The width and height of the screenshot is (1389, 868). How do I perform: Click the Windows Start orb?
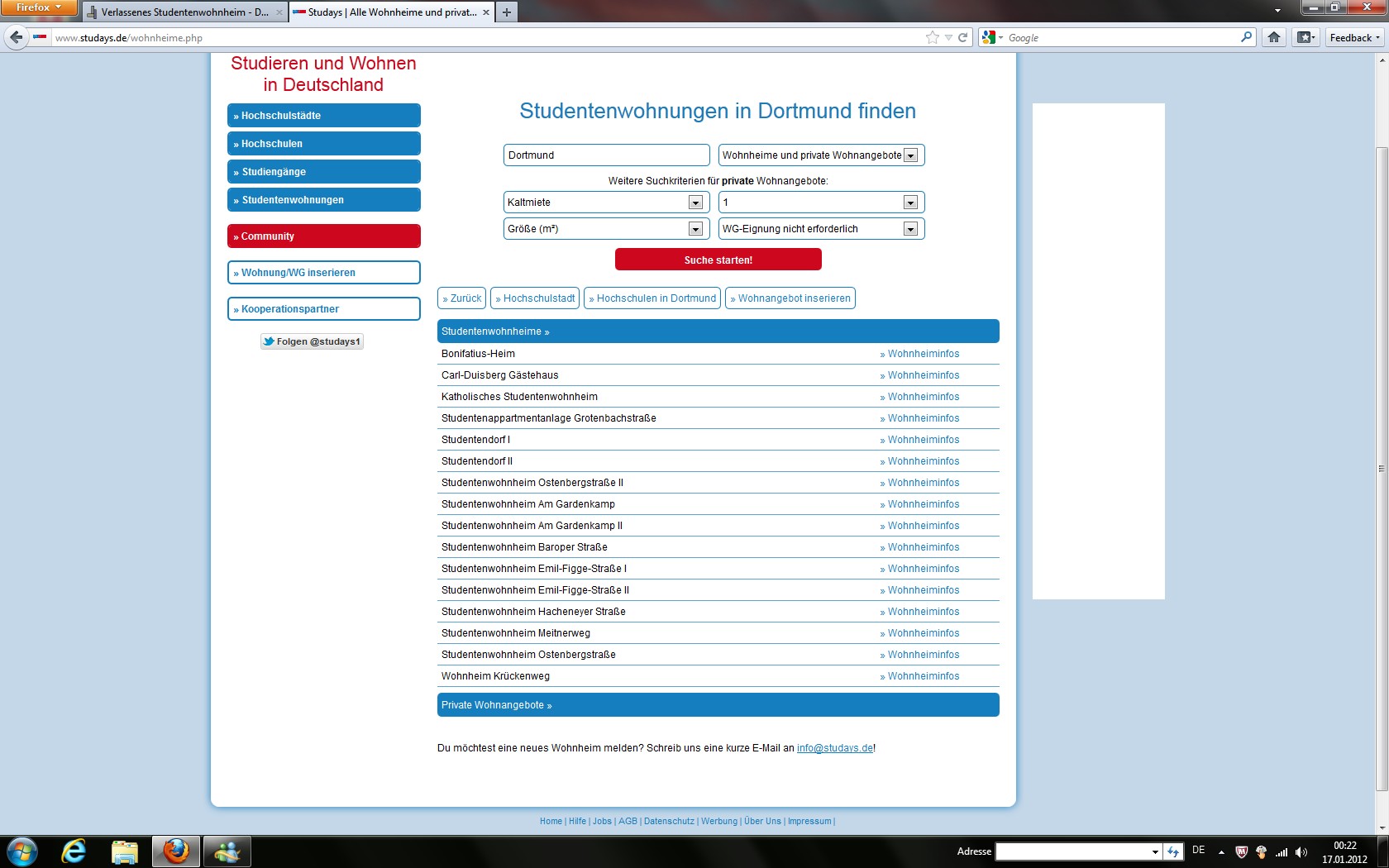(x=22, y=851)
